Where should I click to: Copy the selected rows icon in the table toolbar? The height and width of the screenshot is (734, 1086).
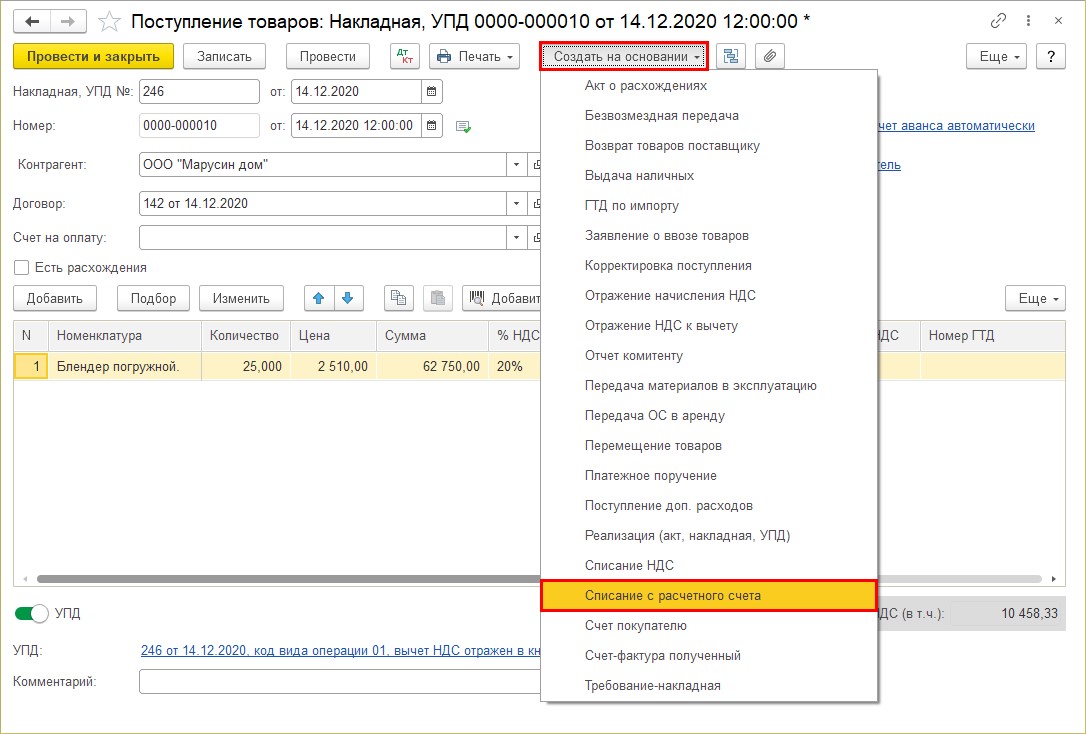coord(399,298)
